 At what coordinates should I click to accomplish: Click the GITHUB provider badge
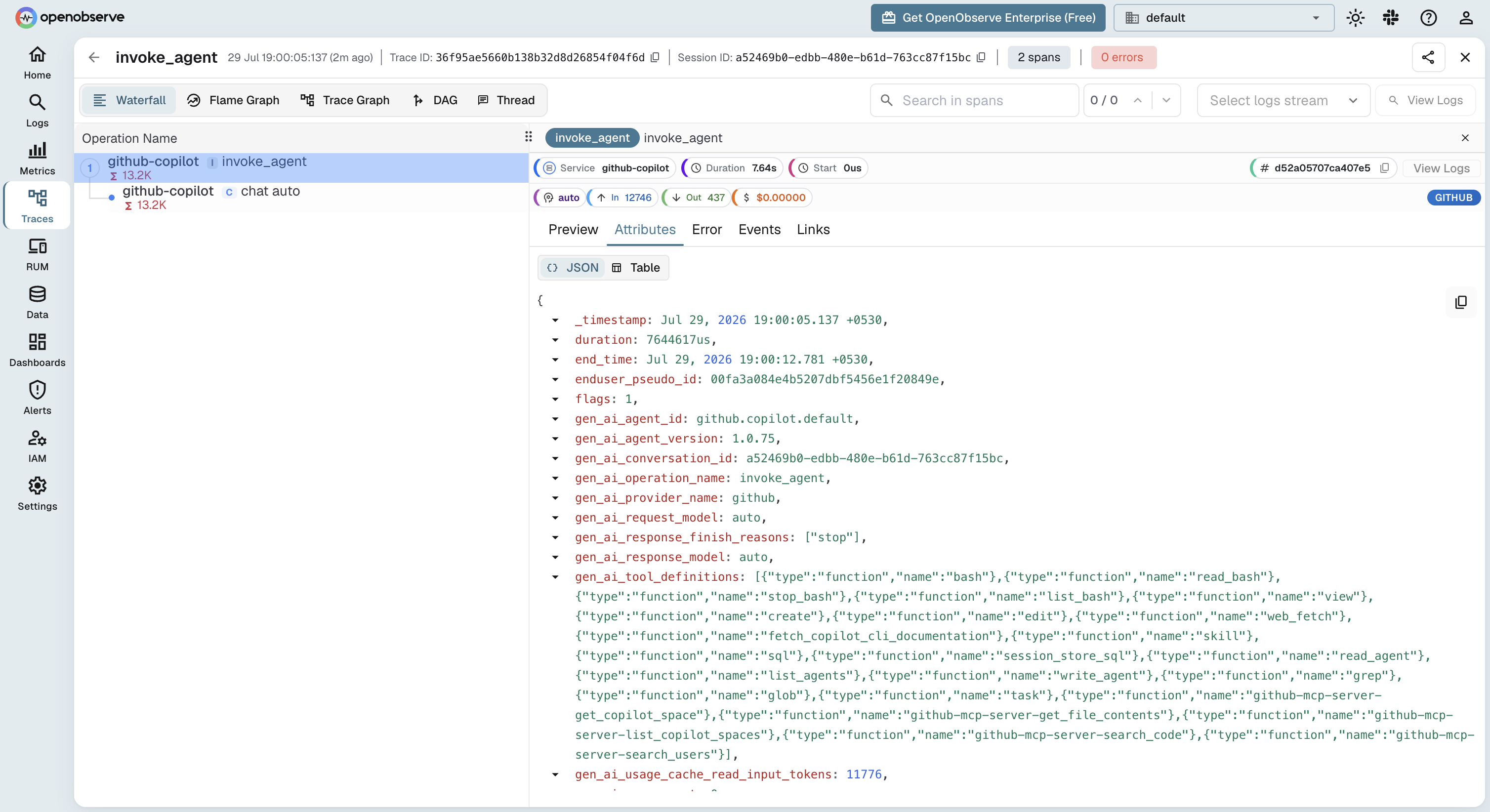click(1453, 197)
